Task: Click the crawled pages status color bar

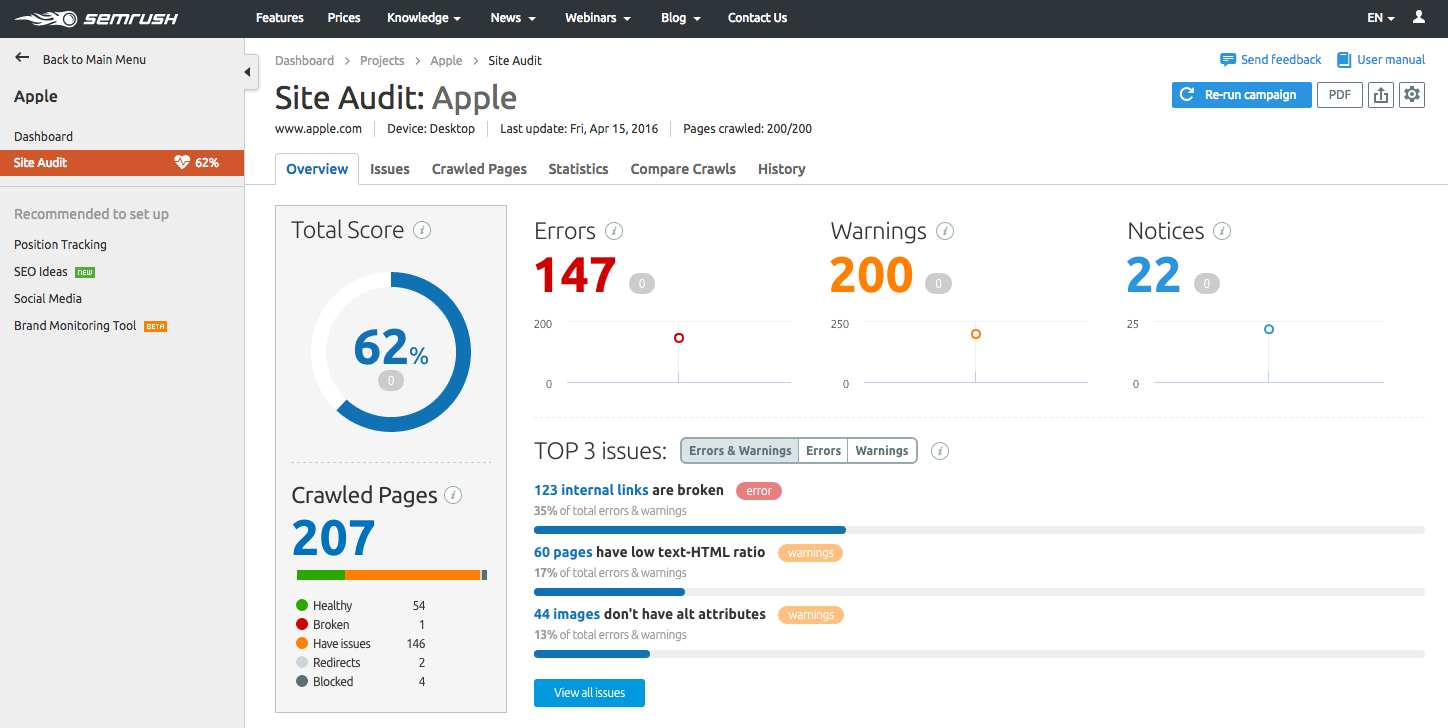Action: [392, 575]
